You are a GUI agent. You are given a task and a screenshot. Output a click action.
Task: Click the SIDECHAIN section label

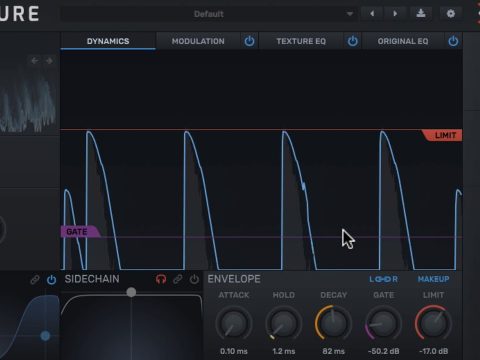click(x=92, y=279)
